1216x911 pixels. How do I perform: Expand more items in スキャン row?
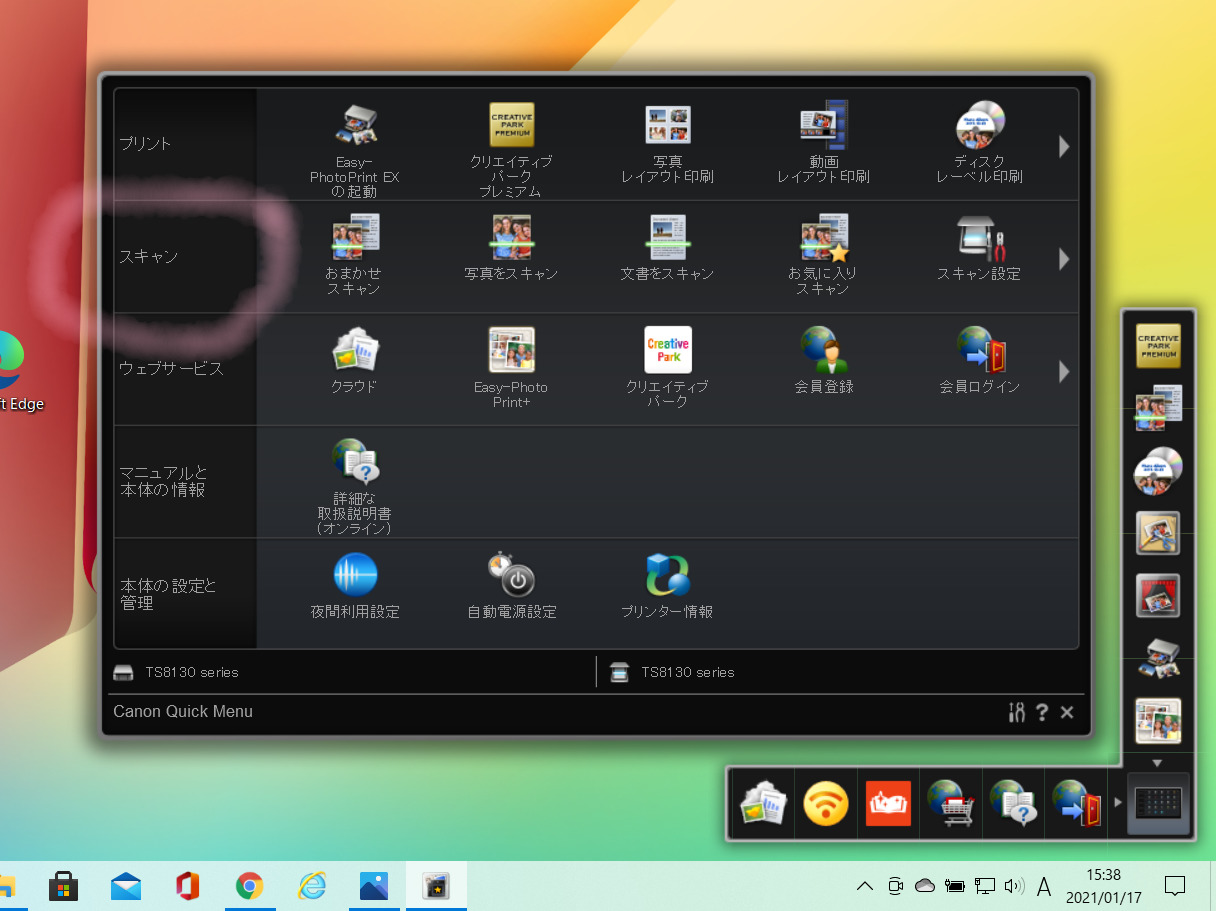point(1064,259)
